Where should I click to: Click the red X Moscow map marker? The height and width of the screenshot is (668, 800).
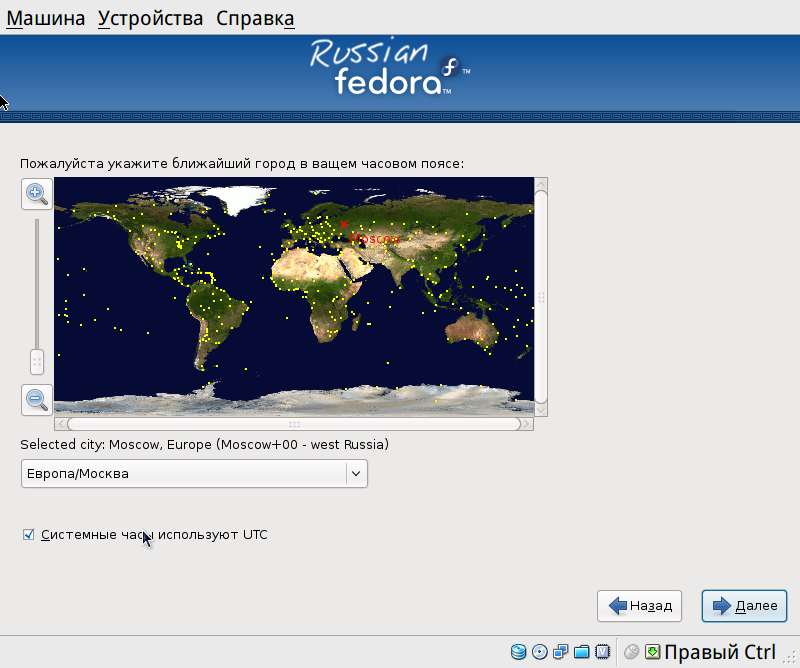click(344, 224)
